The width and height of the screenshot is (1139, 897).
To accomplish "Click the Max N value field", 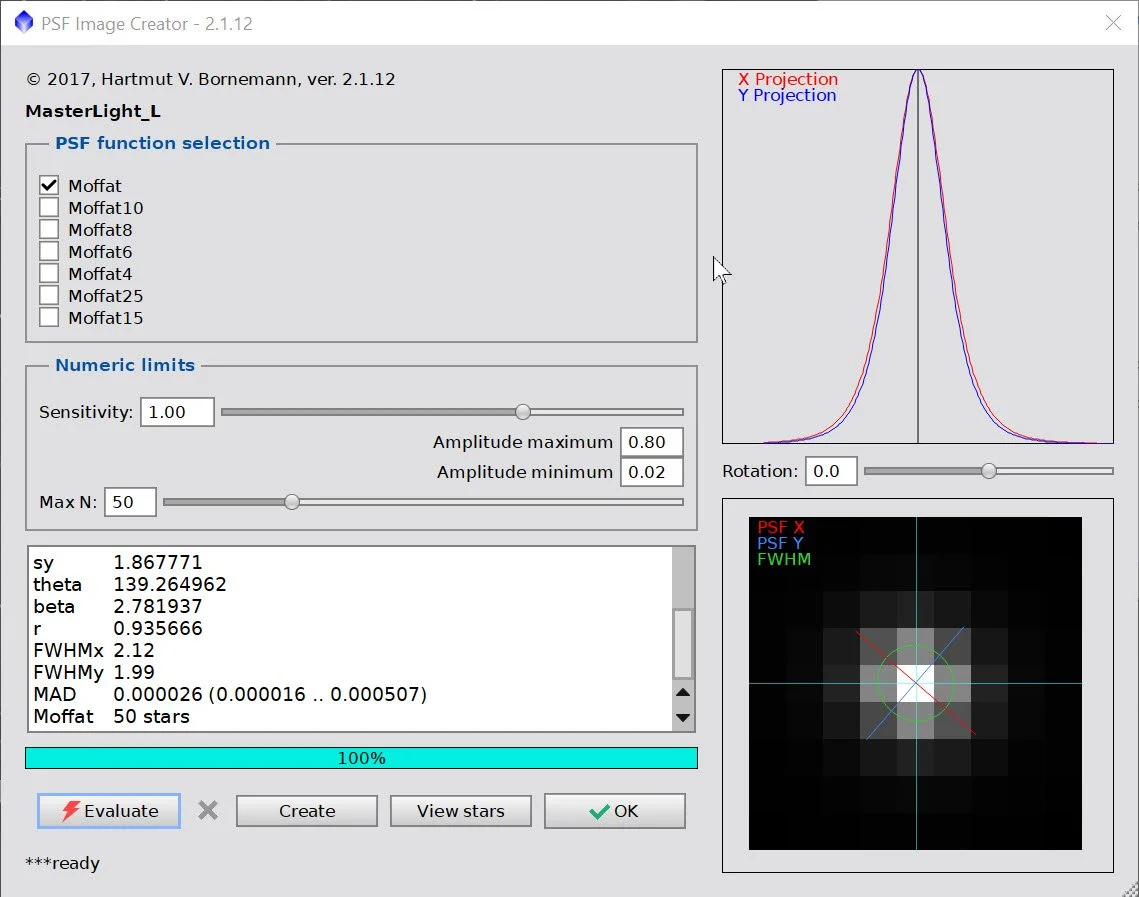I will pyautogui.click(x=130, y=502).
